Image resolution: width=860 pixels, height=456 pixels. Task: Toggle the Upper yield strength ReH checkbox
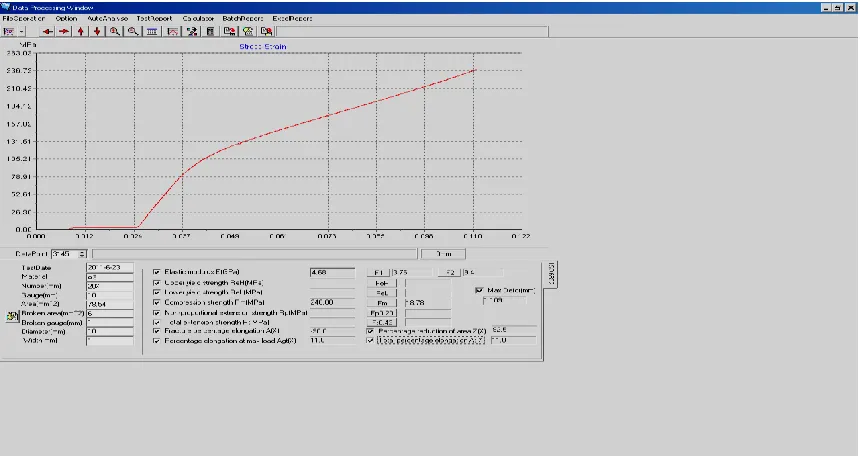[x=157, y=283]
